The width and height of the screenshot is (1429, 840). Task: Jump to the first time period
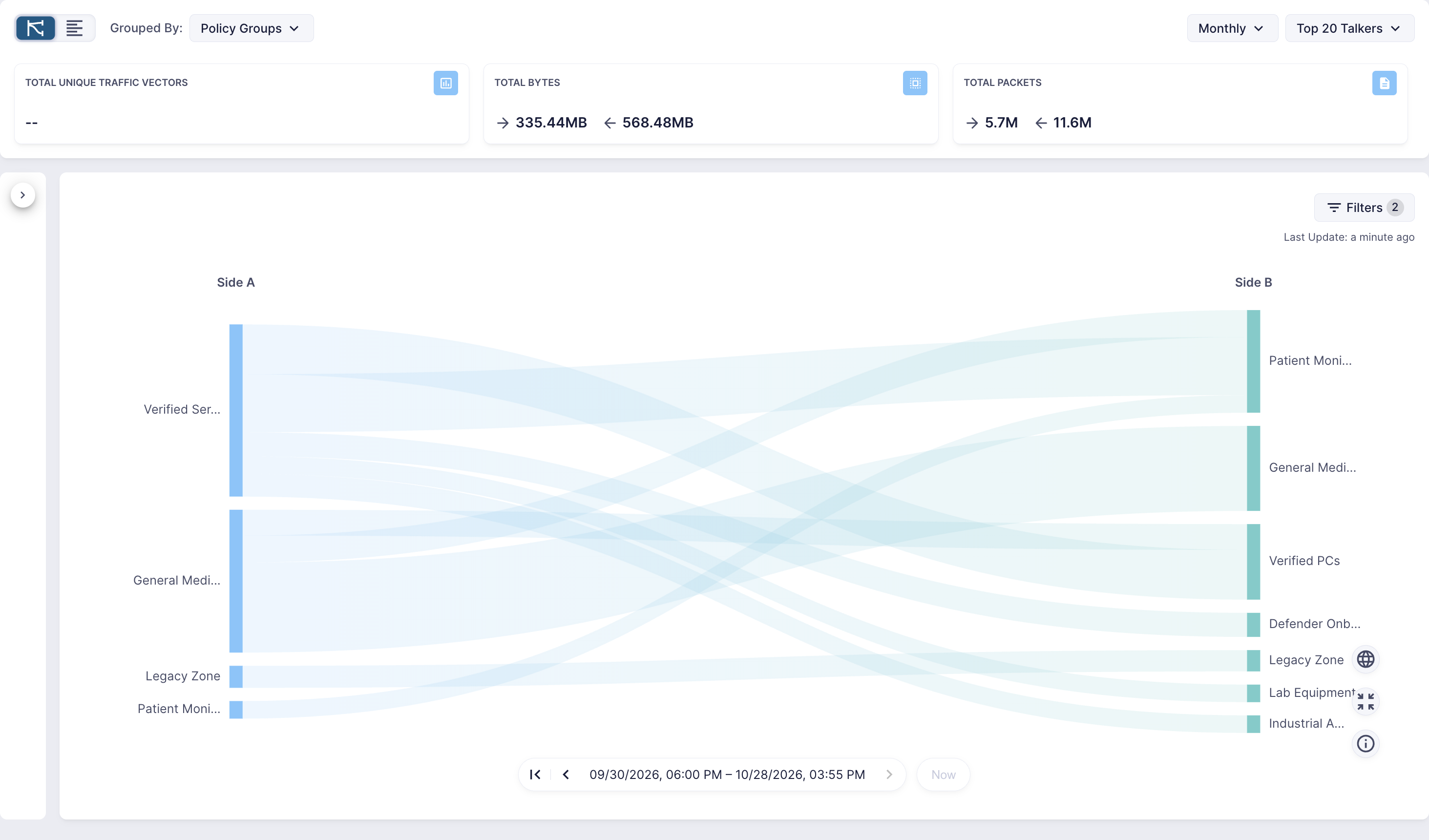[535, 775]
